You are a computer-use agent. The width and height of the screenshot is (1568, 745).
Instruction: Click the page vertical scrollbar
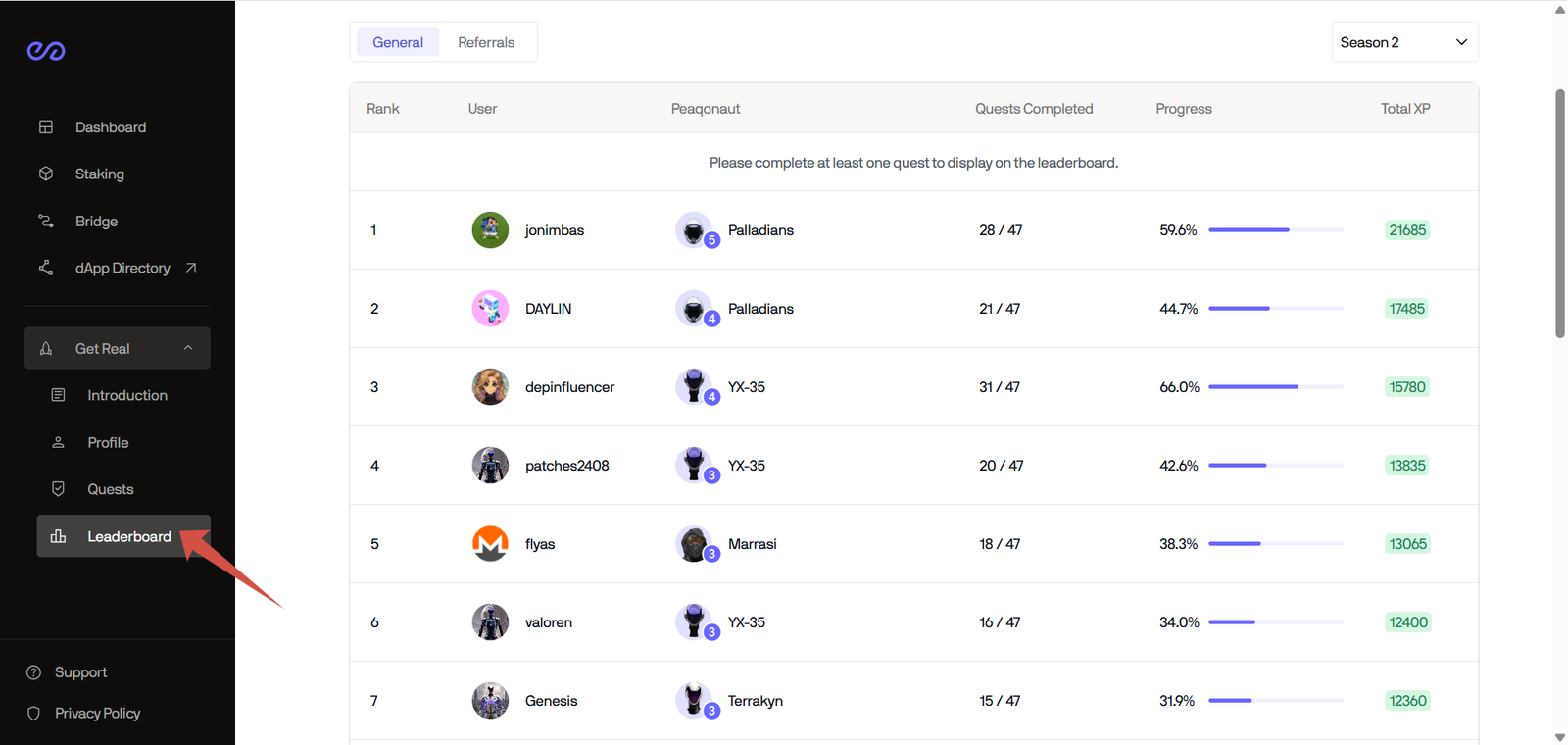click(x=1560, y=214)
